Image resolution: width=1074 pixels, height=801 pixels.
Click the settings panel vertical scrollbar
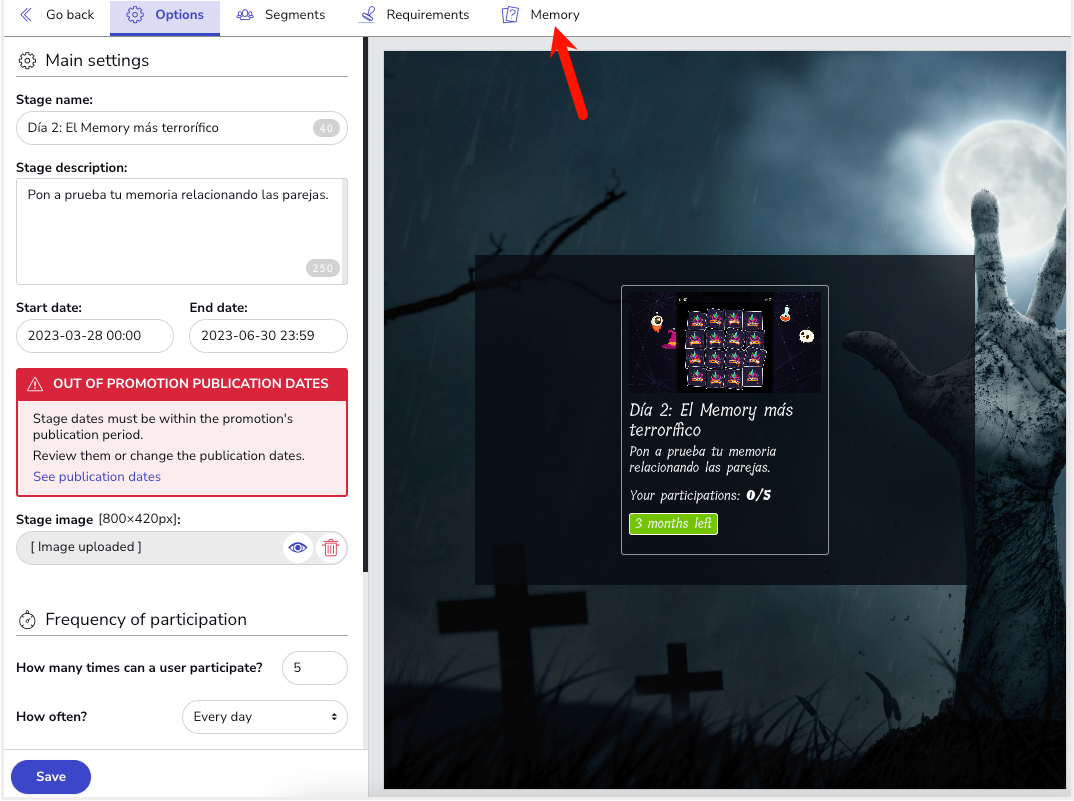tap(366, 305)
